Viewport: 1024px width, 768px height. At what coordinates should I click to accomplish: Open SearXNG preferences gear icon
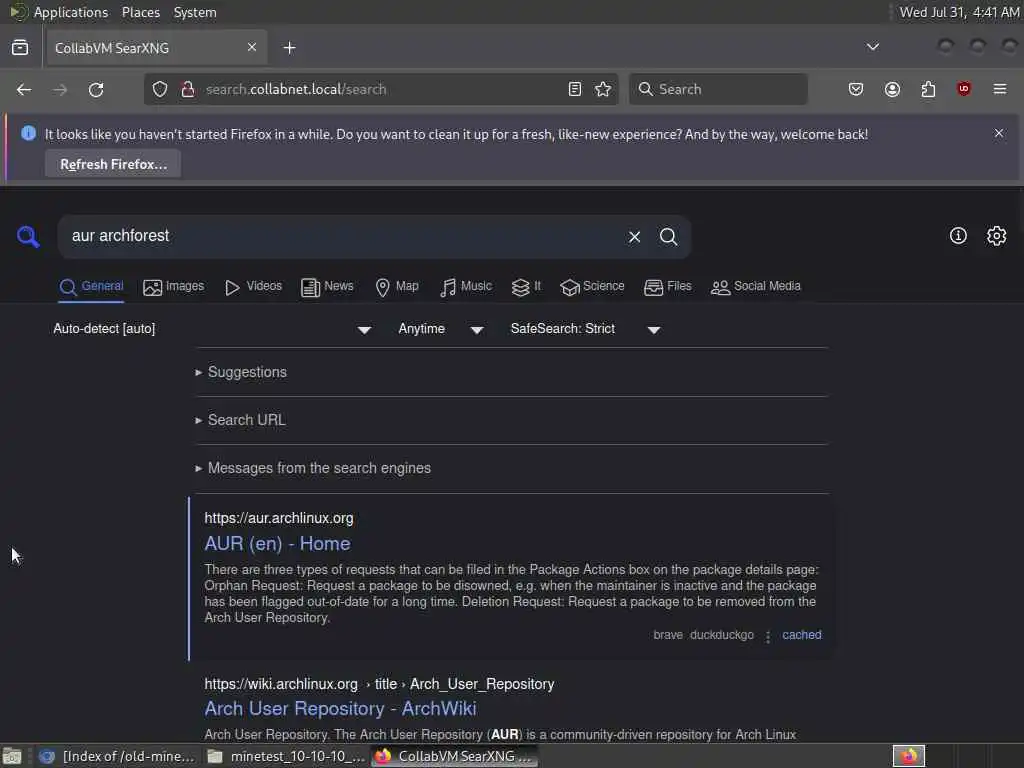(996, 236)
